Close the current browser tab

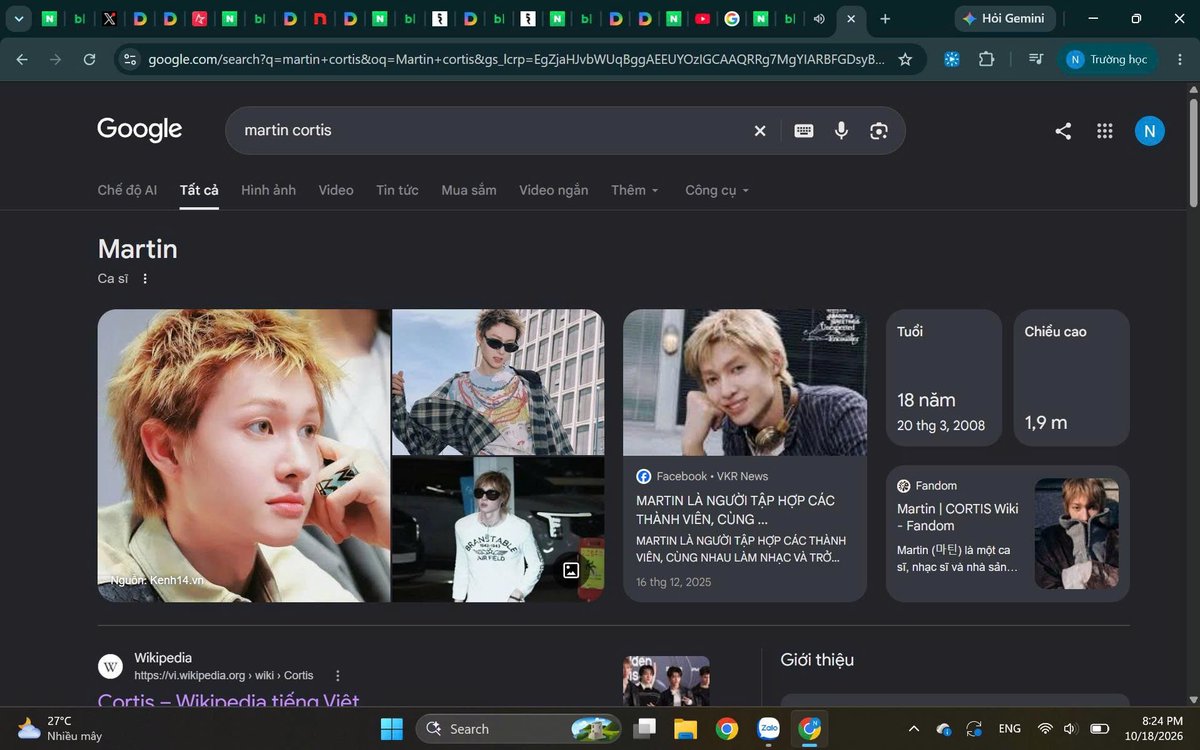click(850, 18)
